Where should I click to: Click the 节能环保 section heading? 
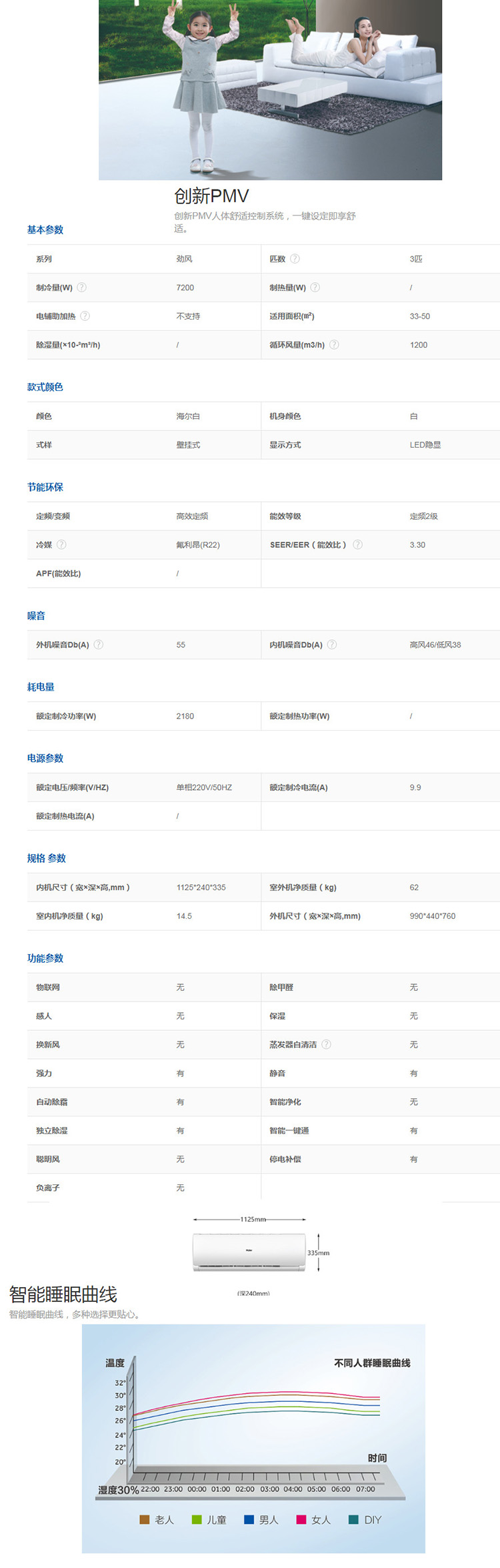click(45, 487)
